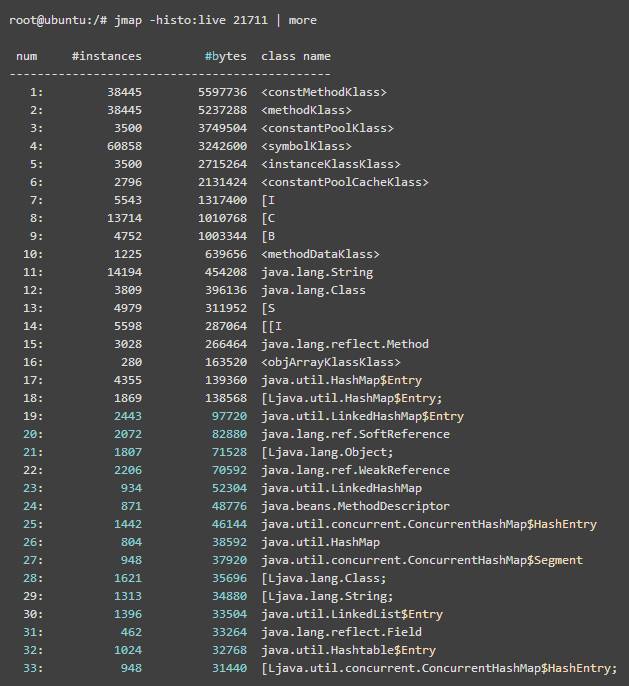
Task: Select the <symbolKlass> class name
Action: [306, 146]
